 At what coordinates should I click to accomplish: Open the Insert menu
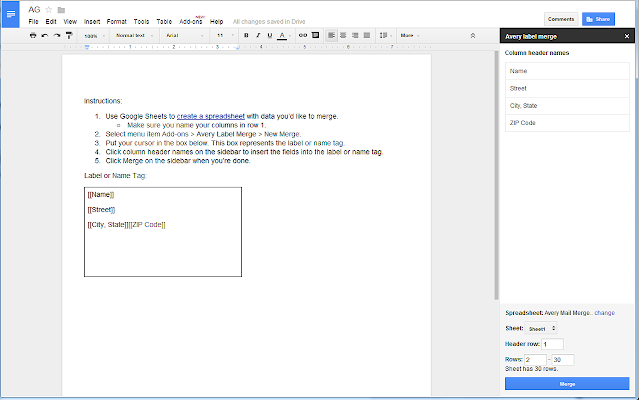(92, 22)
